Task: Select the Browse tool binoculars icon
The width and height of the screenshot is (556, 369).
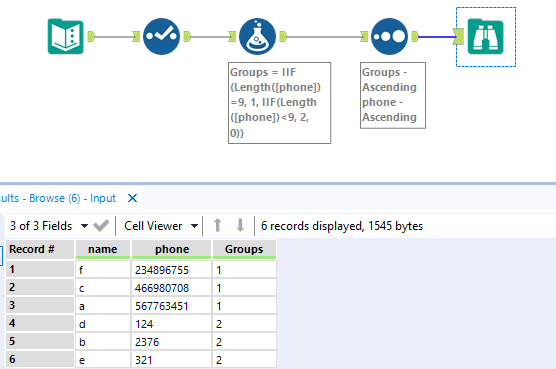Action: tap(485, 37)
